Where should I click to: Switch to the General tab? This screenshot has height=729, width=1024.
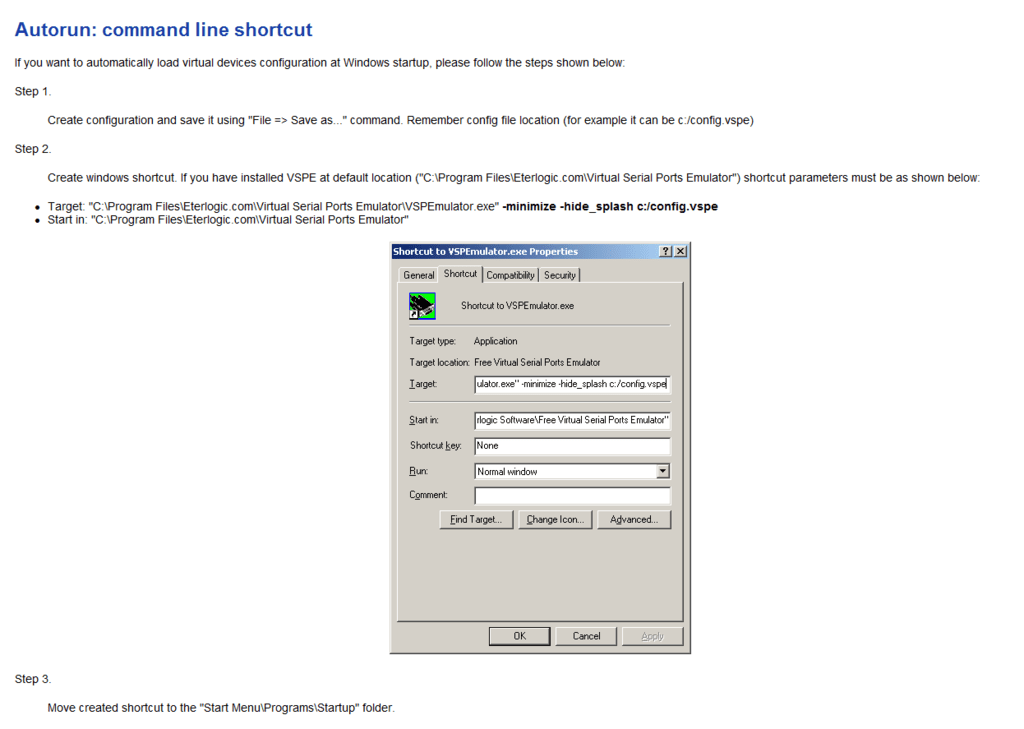coord(418,274)
